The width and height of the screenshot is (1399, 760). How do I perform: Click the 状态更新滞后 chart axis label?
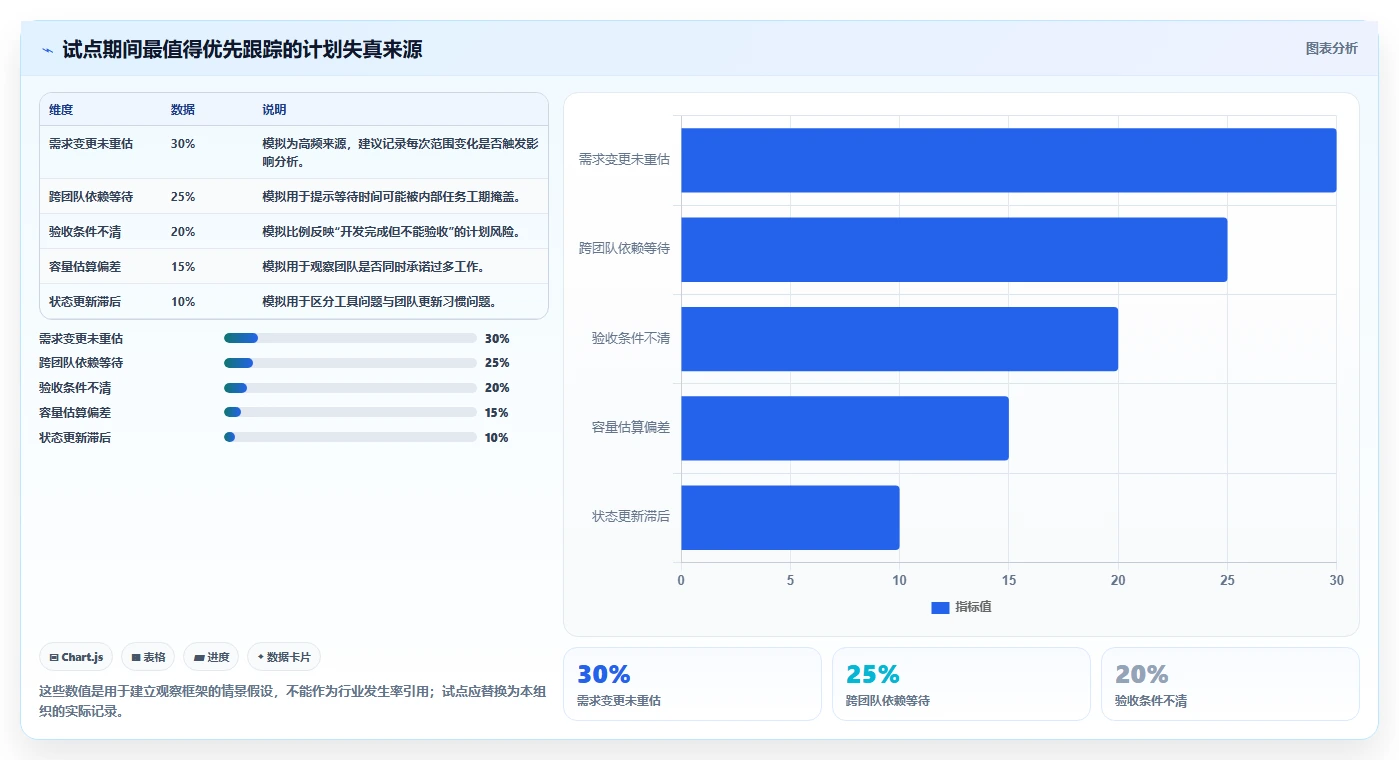(x=630, y=517)
